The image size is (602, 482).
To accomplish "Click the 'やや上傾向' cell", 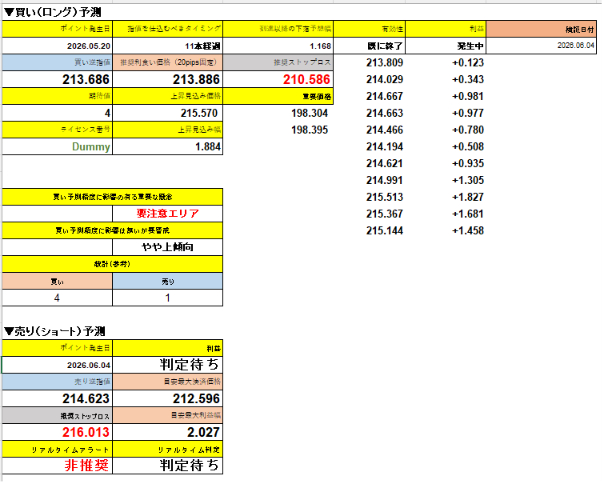I will point(168,247).
